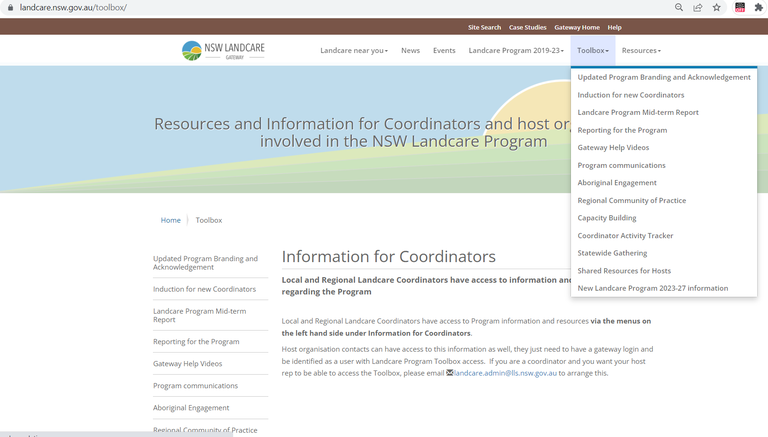Open the Help link in the top bar

coord(614,27)
